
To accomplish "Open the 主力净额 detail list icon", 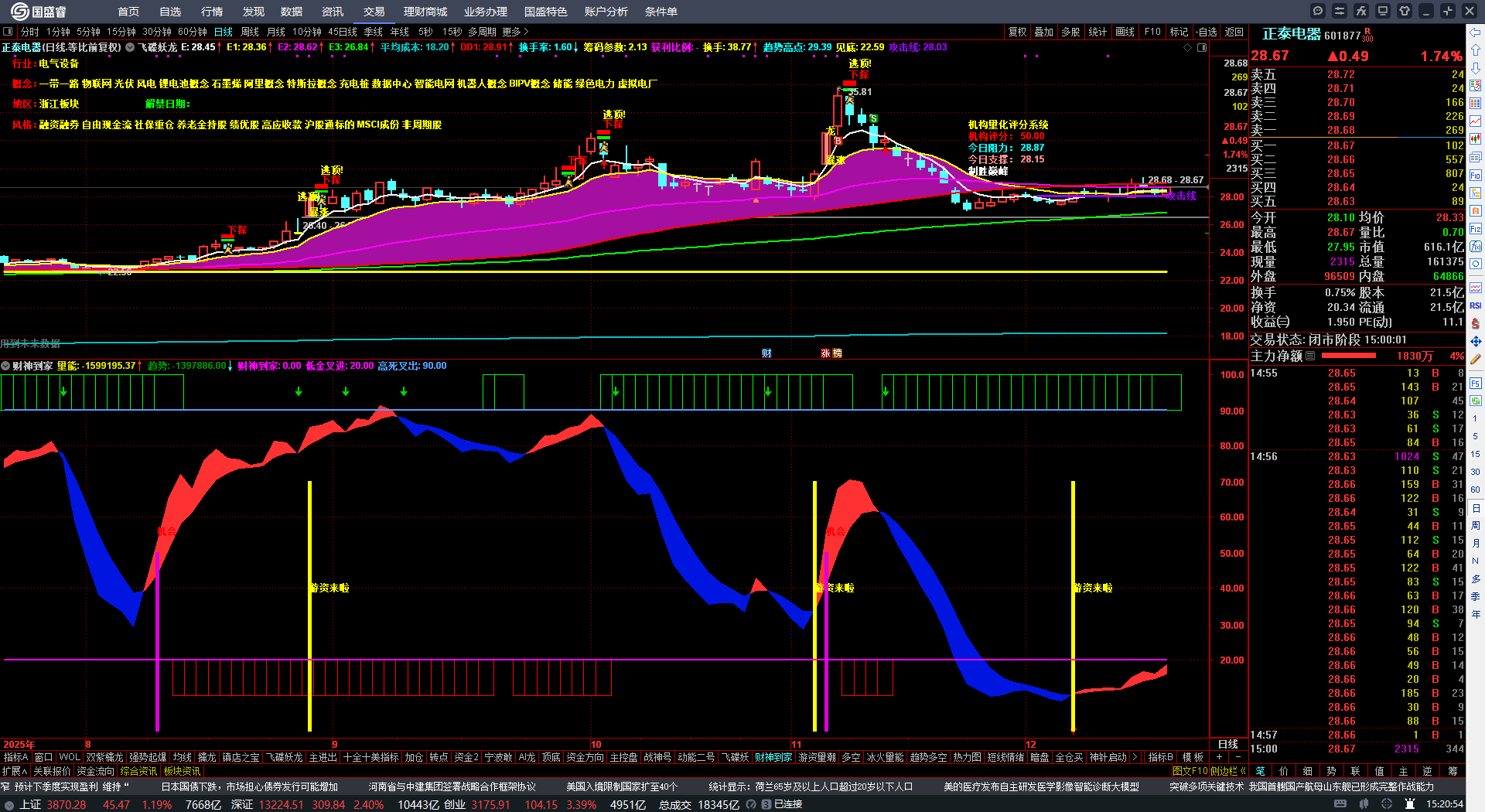I will coord(1310,356).
